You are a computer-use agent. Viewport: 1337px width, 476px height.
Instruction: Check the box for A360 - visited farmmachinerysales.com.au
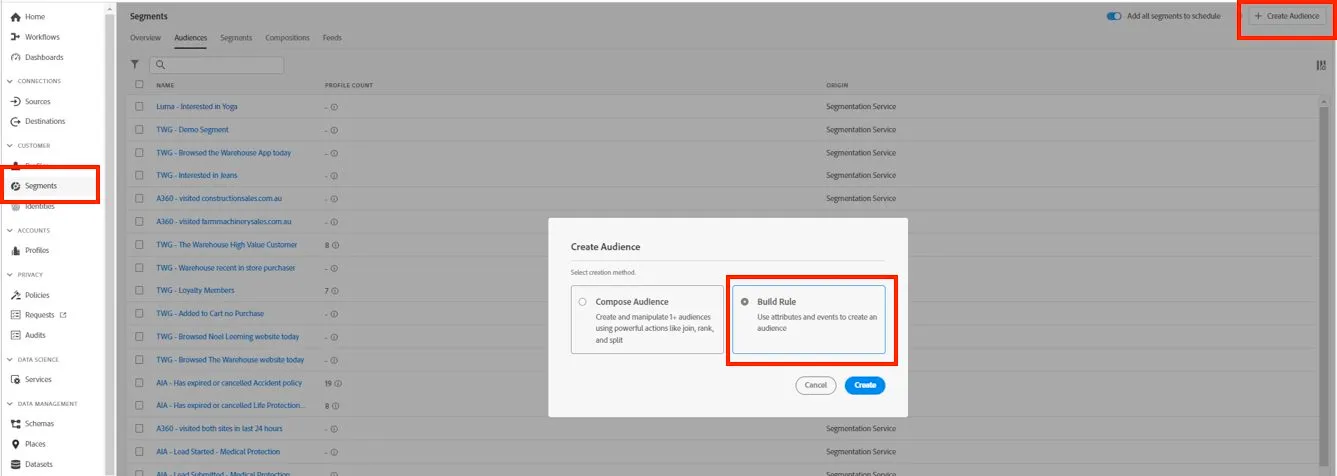point(139,221)
